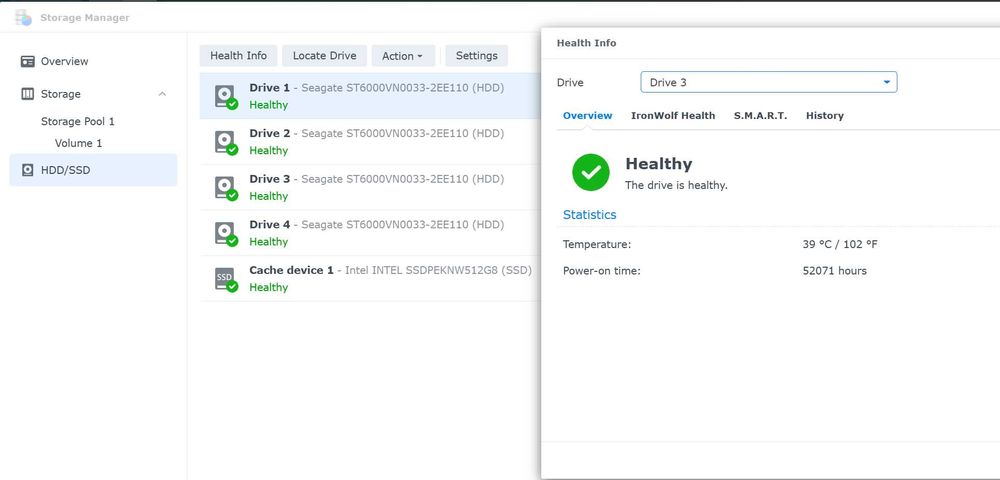Viewport: 1000px width, 480px height.
Task: Select the Drive 1 row text
Action: (376, 88)
